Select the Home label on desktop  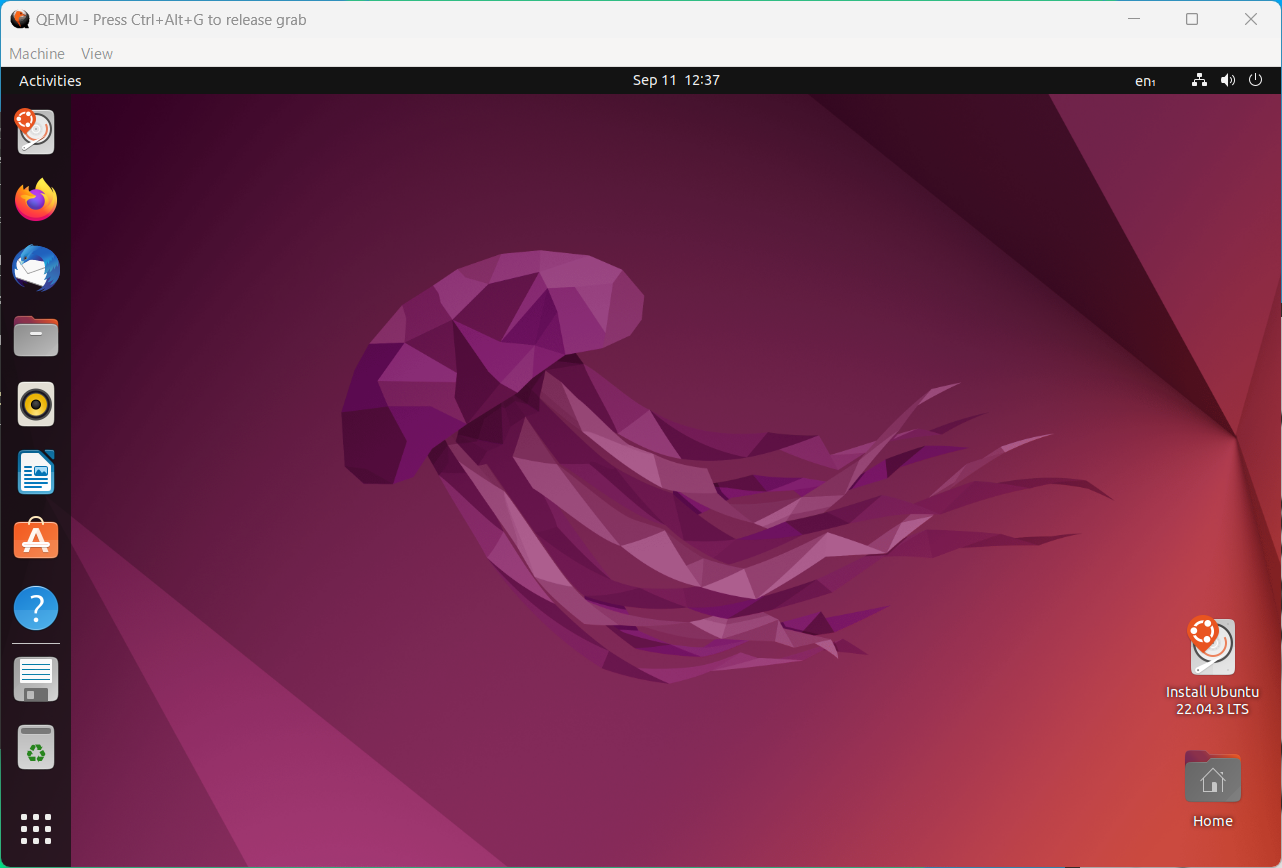[1212, 821]
